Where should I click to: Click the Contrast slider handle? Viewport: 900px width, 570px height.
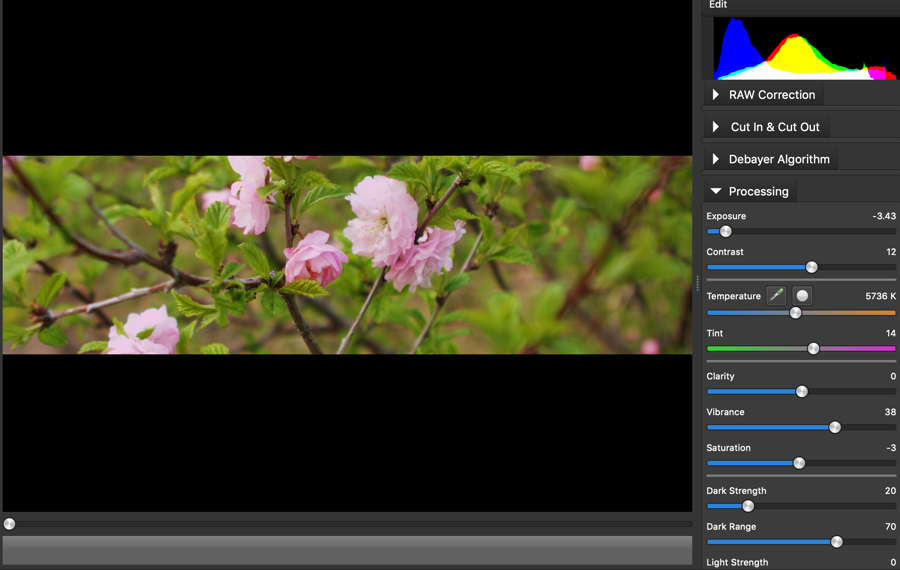click(812, 267)
